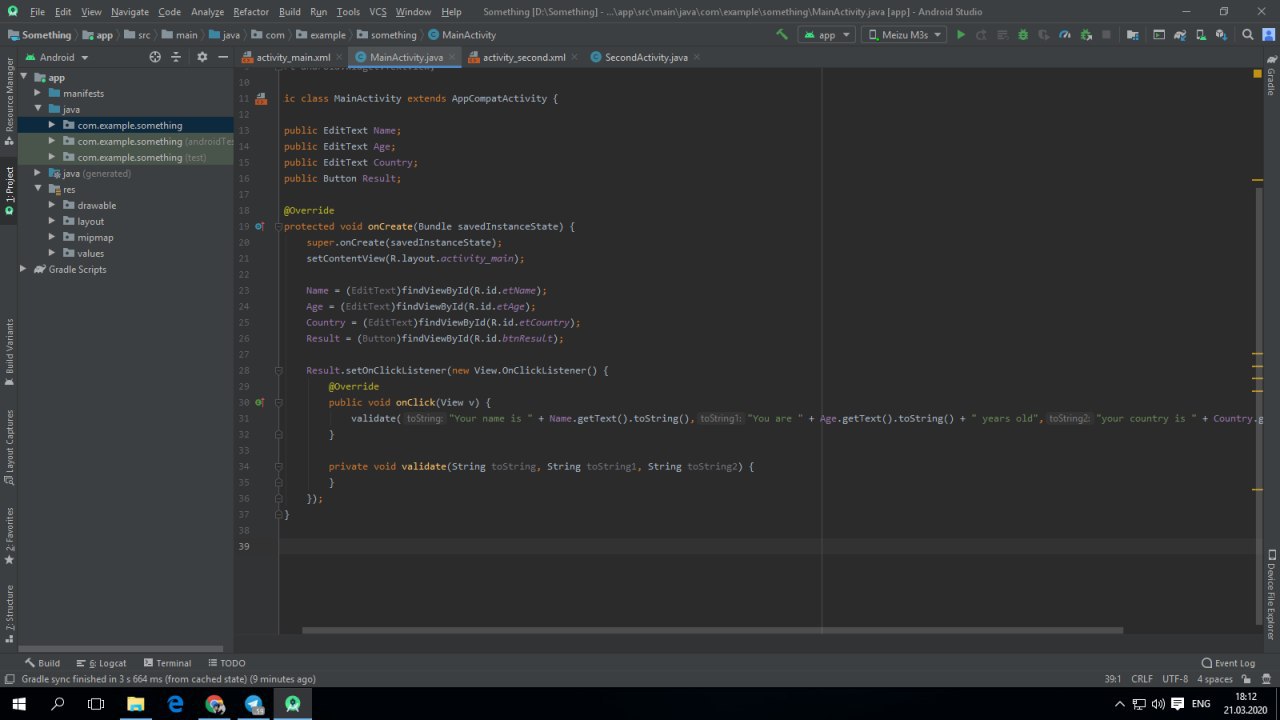Click the editor horizontal scrollbar
Image resolution: width=1280 pixels, height=720 pixels.
[x=712, y=630]
